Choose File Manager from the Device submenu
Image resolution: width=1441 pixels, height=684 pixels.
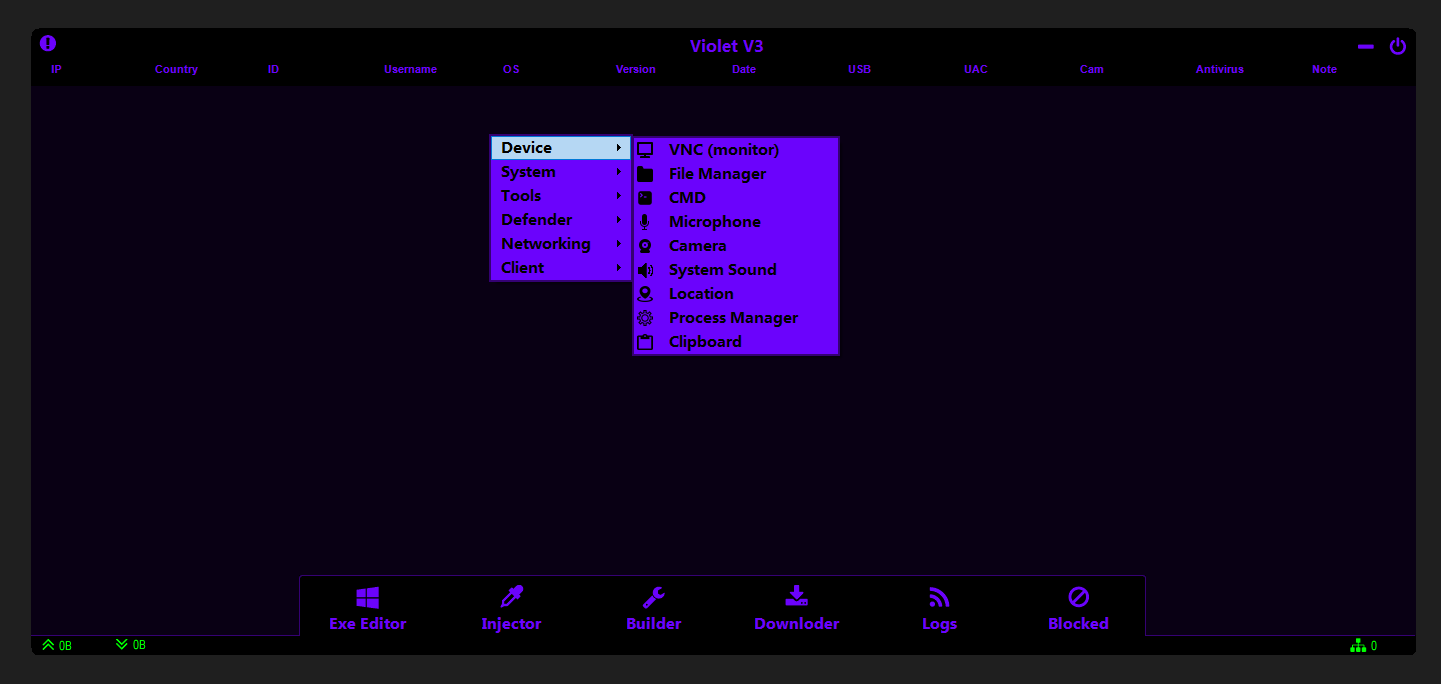pos(717,174)
